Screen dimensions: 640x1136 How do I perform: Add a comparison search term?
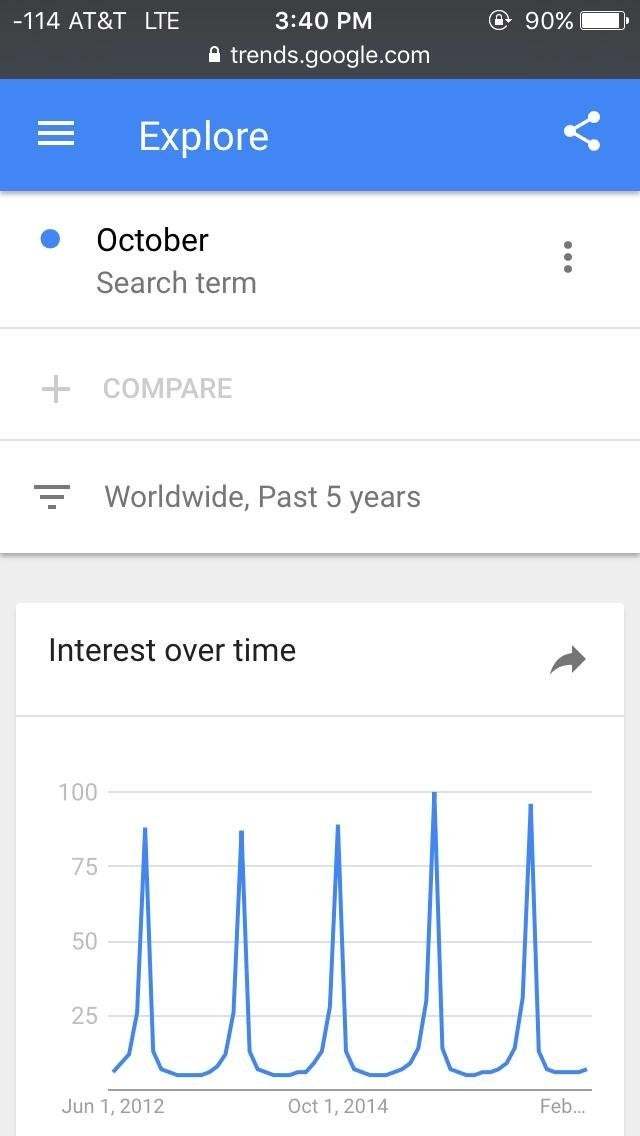coord(167,389)
